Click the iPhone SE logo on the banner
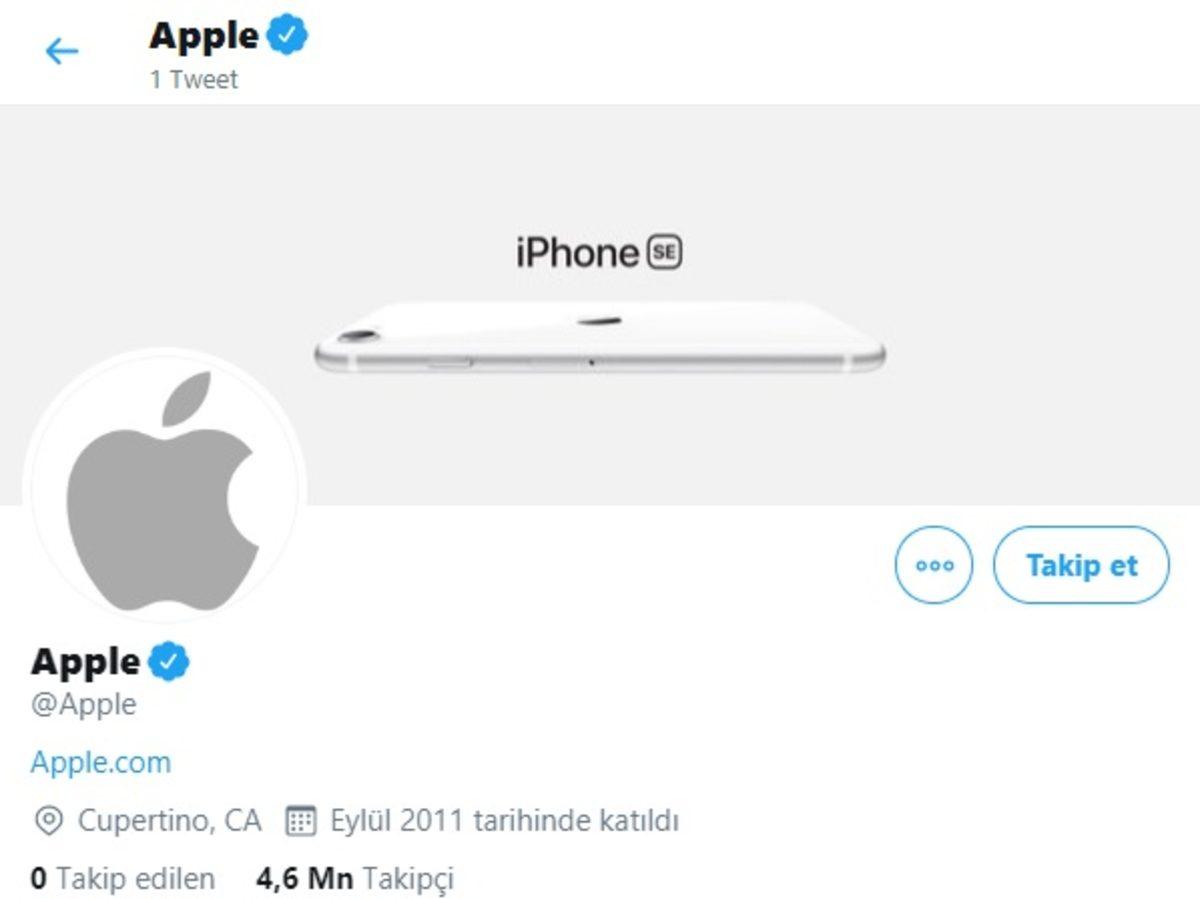The image size is (1200, 899). [598, 251]
